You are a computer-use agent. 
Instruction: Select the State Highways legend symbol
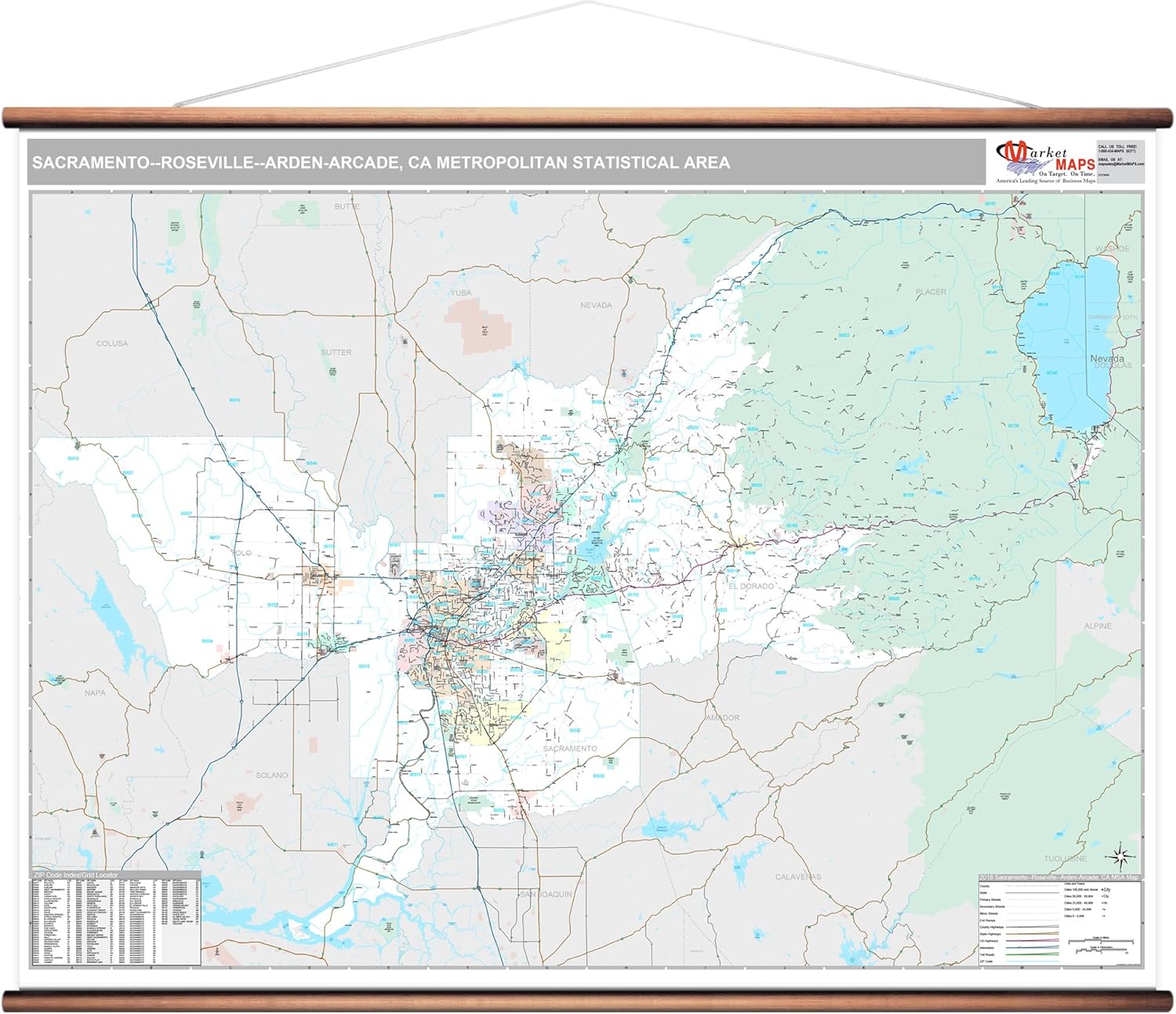[x=1033, y=934]
